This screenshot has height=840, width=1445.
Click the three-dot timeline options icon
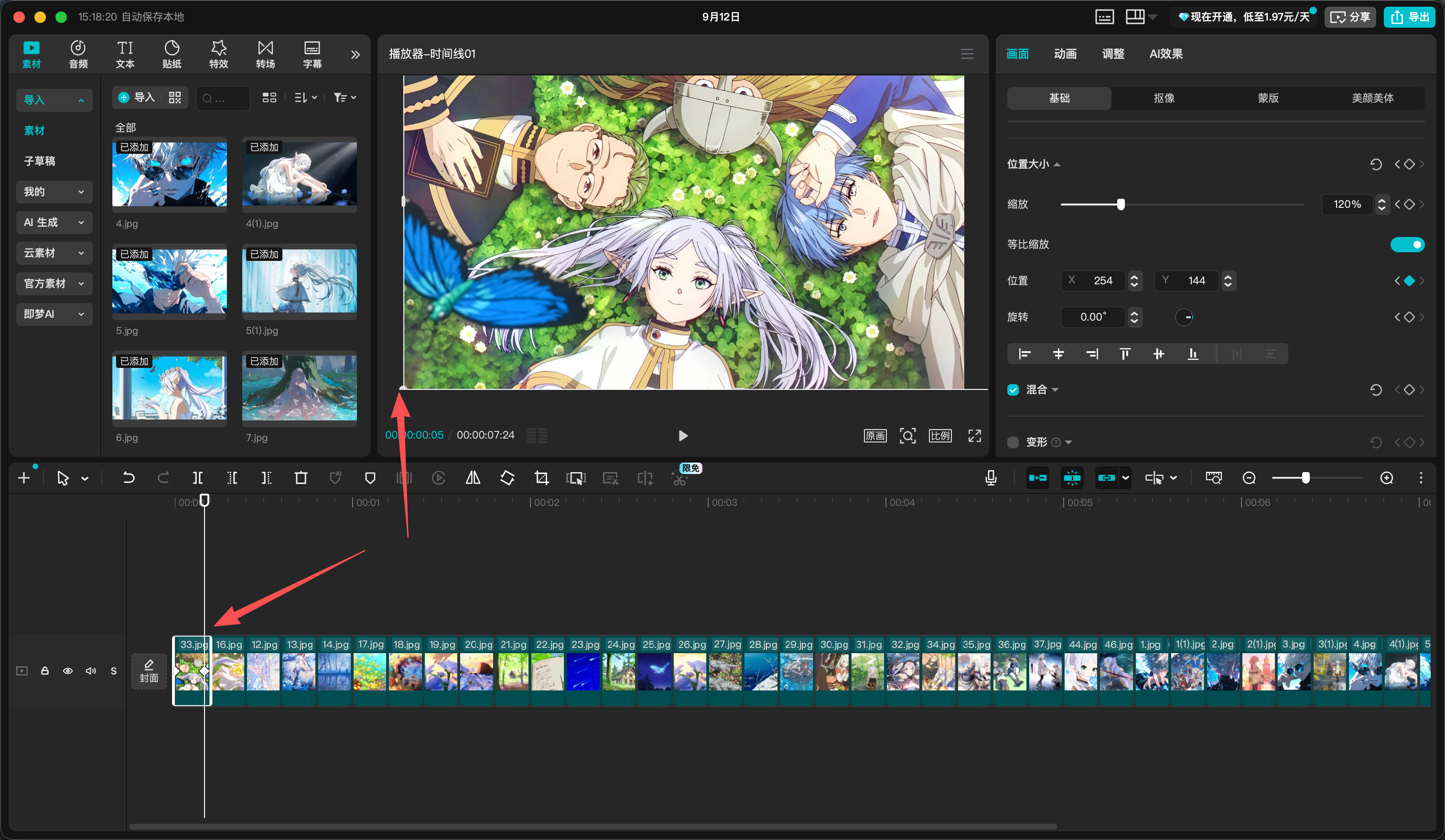coord(1421,478)
